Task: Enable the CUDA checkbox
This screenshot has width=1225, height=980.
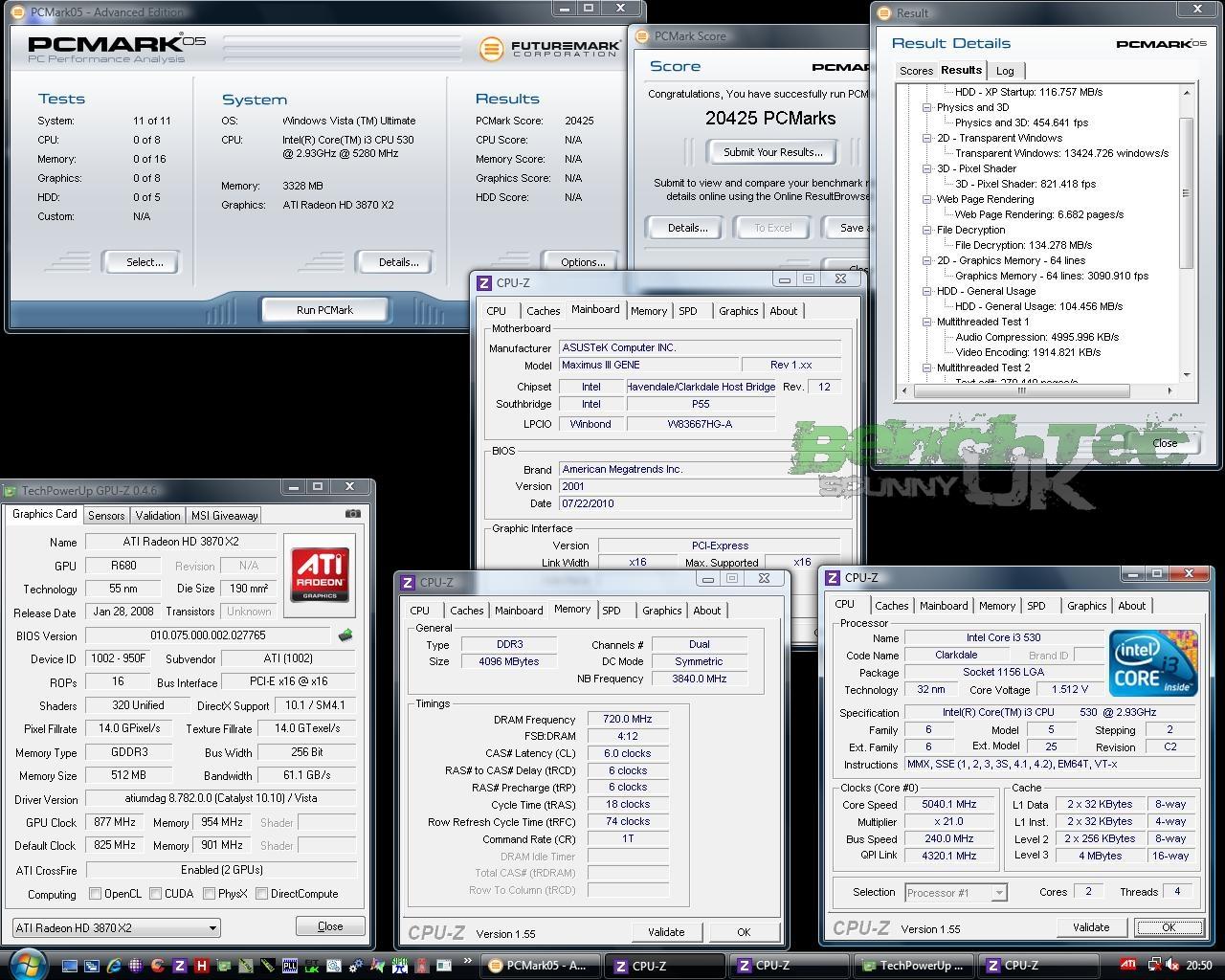Action: click(x=154, y=894)
